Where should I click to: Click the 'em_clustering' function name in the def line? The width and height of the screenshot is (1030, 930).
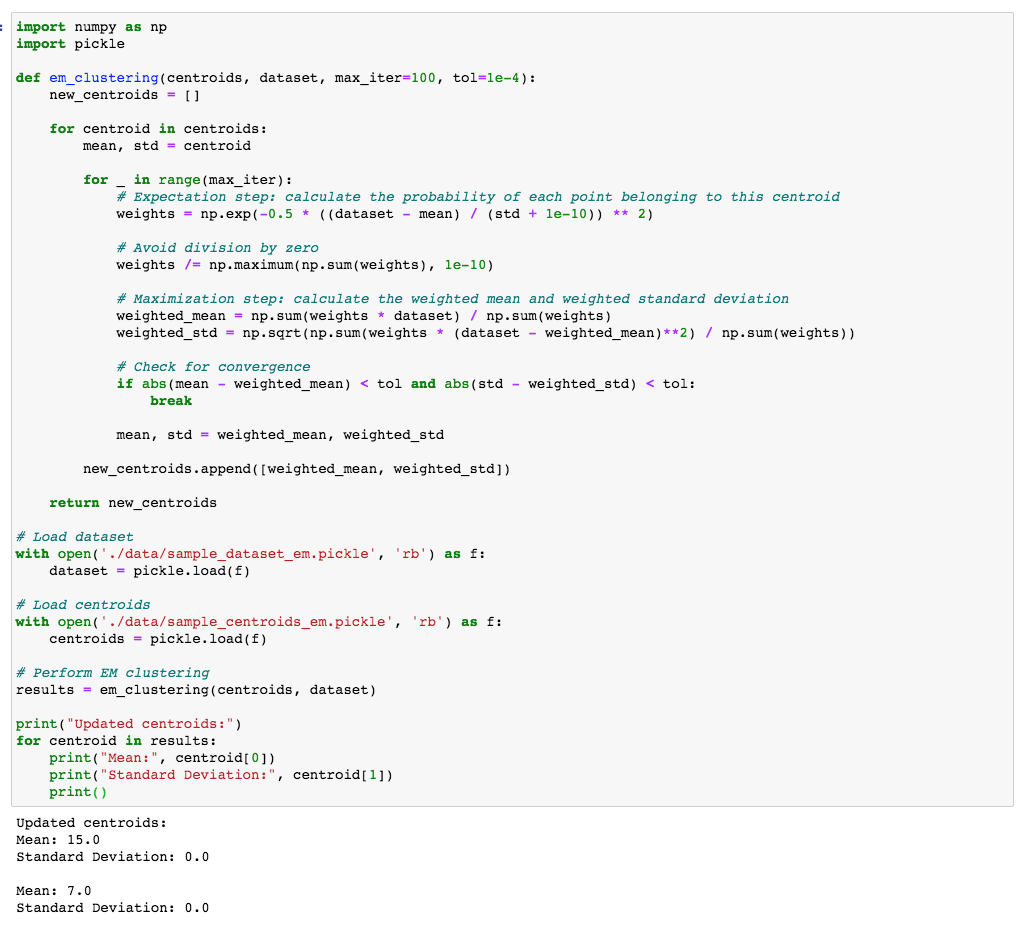coord(104,78)
